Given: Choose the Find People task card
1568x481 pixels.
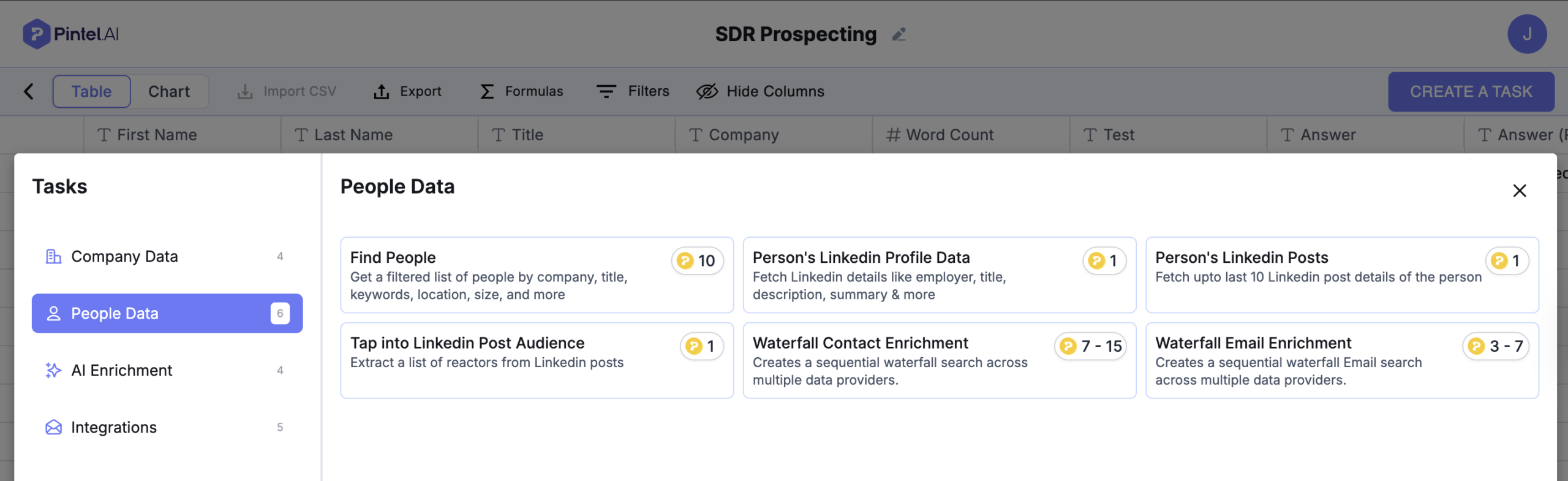Looking at the screenshot, I should tap(537, 275).
